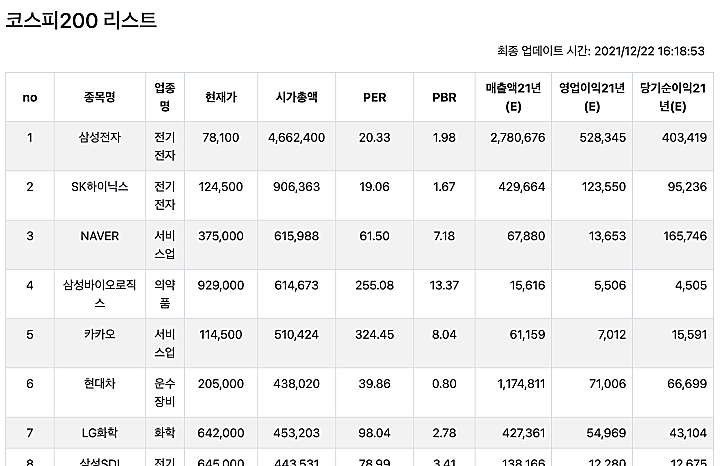Click the 코스피200 리스트 page heading
The height and width of the screenshot is (466, 720).
[x=81, y=21]
